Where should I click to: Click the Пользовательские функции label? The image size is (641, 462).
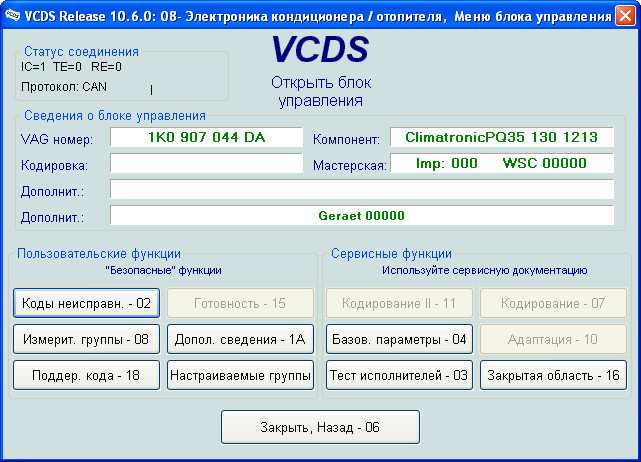[99, 253]
